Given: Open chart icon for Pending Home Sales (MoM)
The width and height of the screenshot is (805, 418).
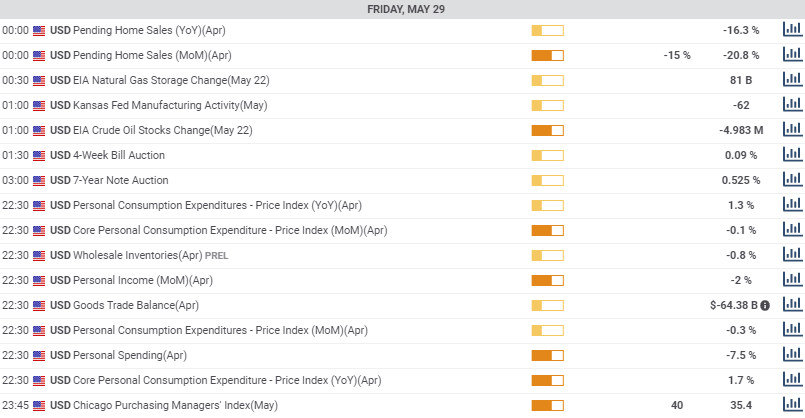Looking at the screenshot, I should (x=792, y=55).
